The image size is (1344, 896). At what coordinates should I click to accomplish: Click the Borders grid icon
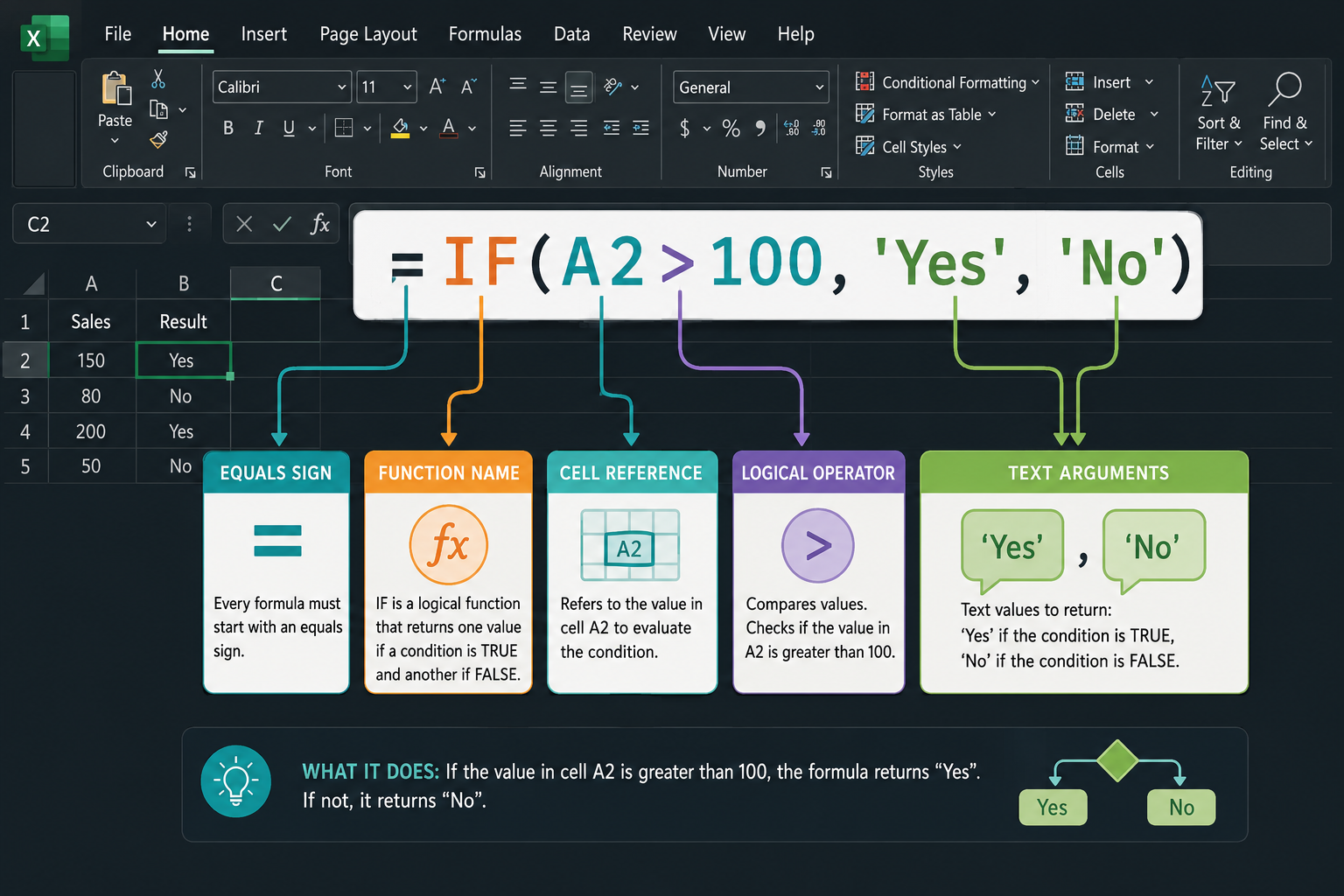pyautogui.click(x=344, y=128)
